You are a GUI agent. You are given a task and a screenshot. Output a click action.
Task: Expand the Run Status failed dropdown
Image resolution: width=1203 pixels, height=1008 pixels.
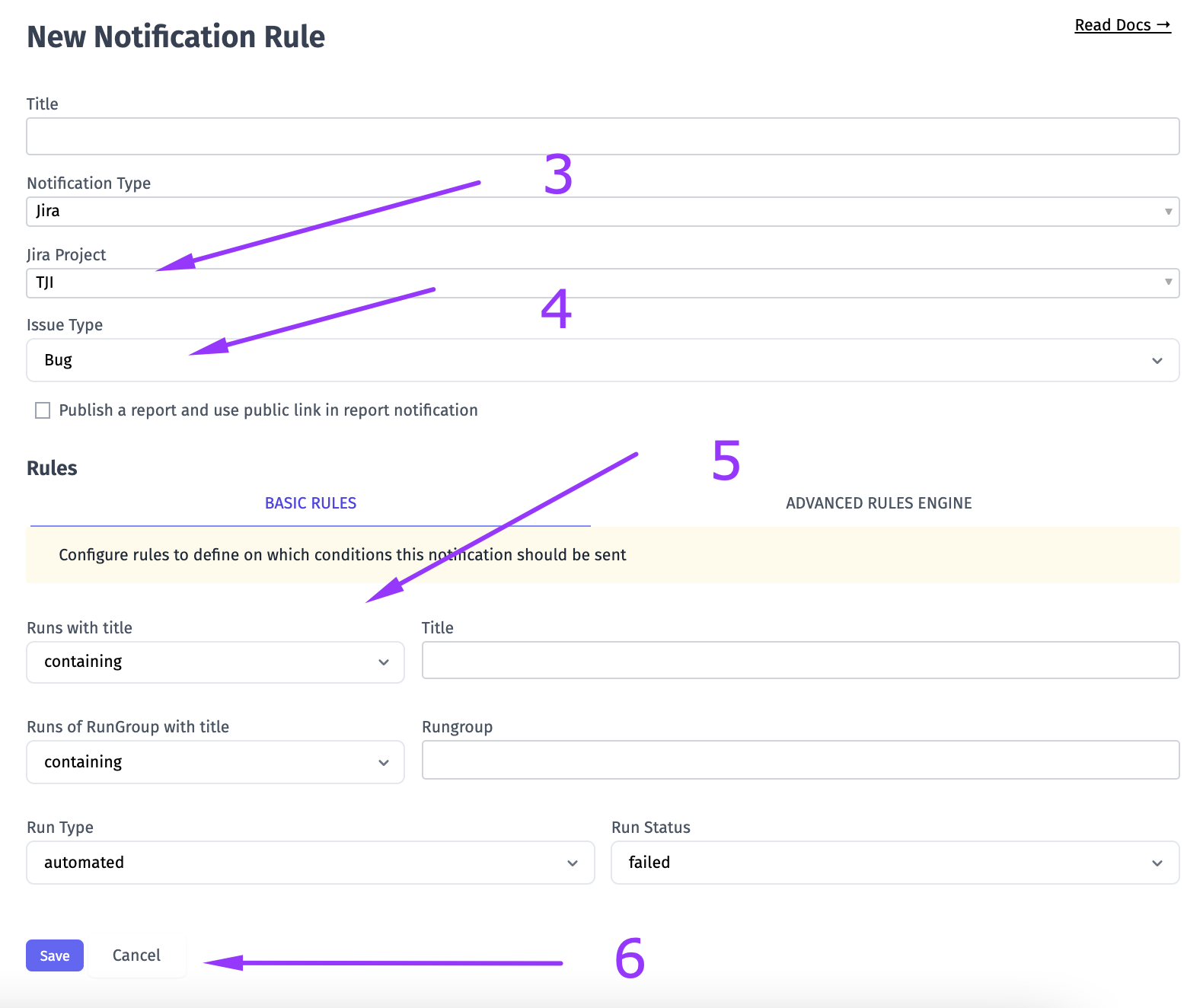click(895, 863)
